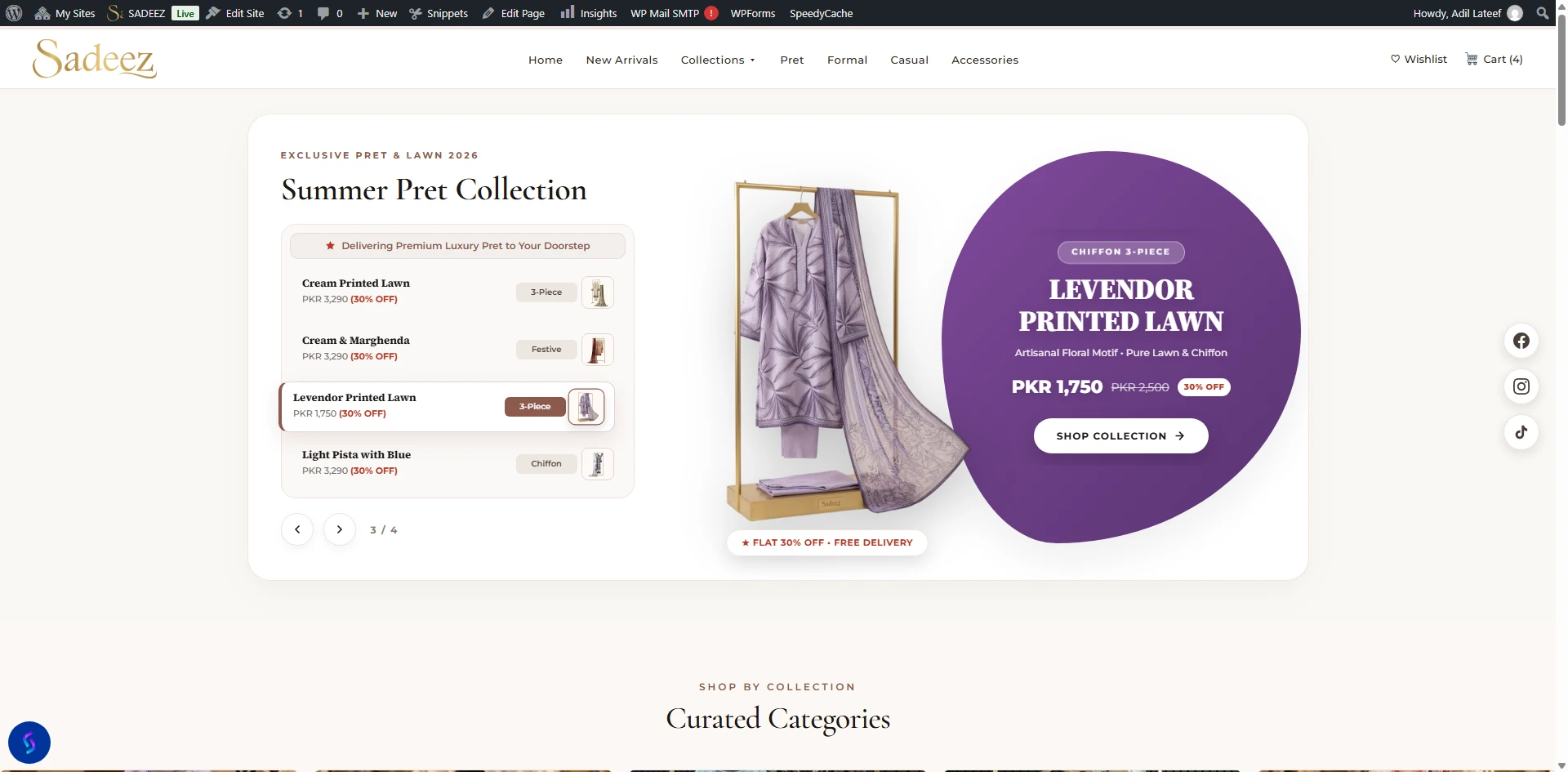The width and height of the screenshot is (1568, 772).
Task: Click the WP Mail SMTP alert badge
Action: (711, 13)
